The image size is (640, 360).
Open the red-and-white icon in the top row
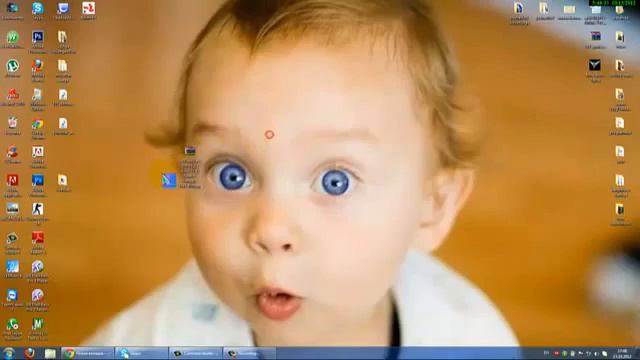click(x=88, y=8)
